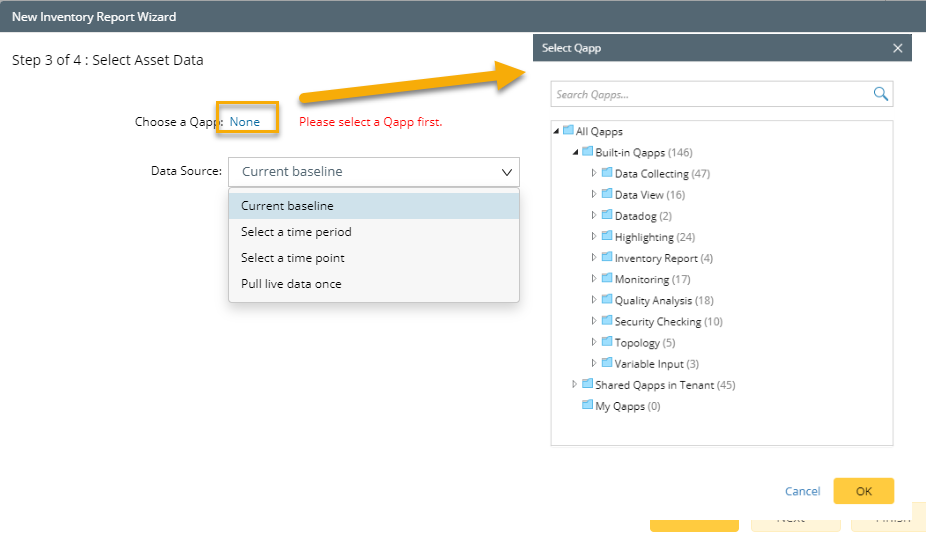Focus the Search Qapps input field
This screenshot has width=926, height=554.
tap(710, 95)
